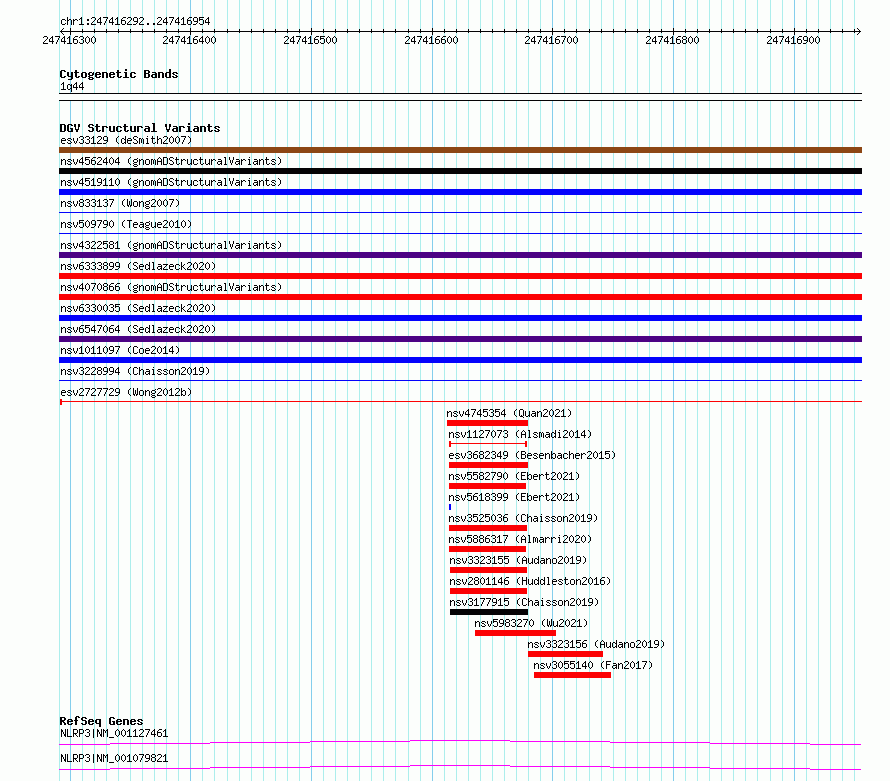Click the esv33129 (deSmith2007) variant label
The height and width of the screenshot is (781, 890).
click(126, 140)
